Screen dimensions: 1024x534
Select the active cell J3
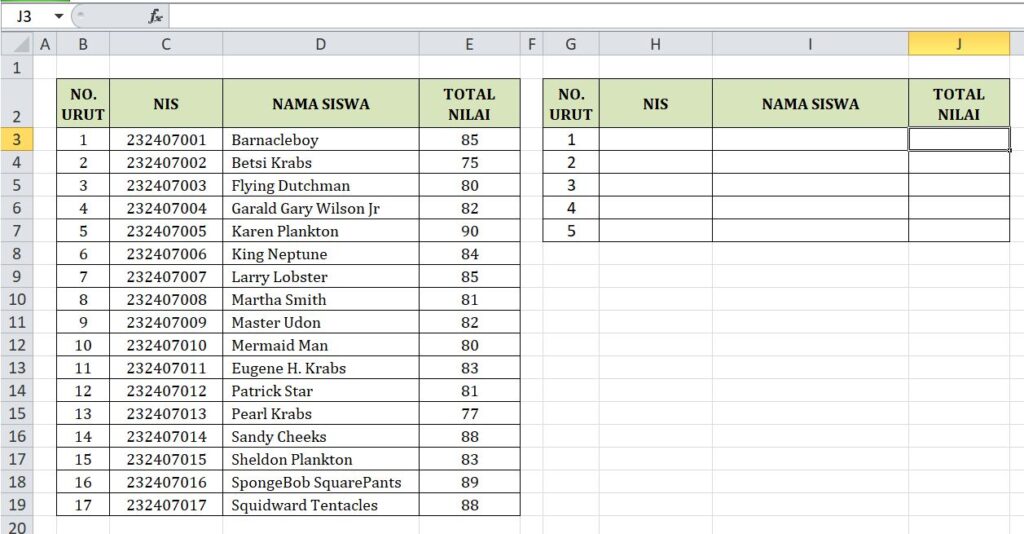click(959, 139)
